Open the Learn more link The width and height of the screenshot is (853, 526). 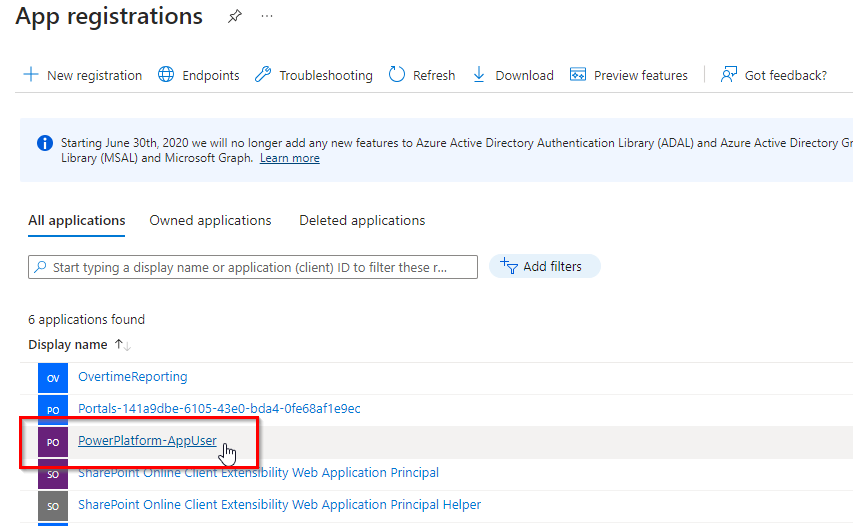pos(289,158)
